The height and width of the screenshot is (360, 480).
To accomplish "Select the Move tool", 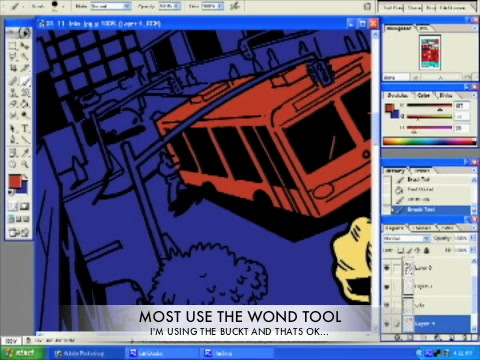I will click(25, 46).
